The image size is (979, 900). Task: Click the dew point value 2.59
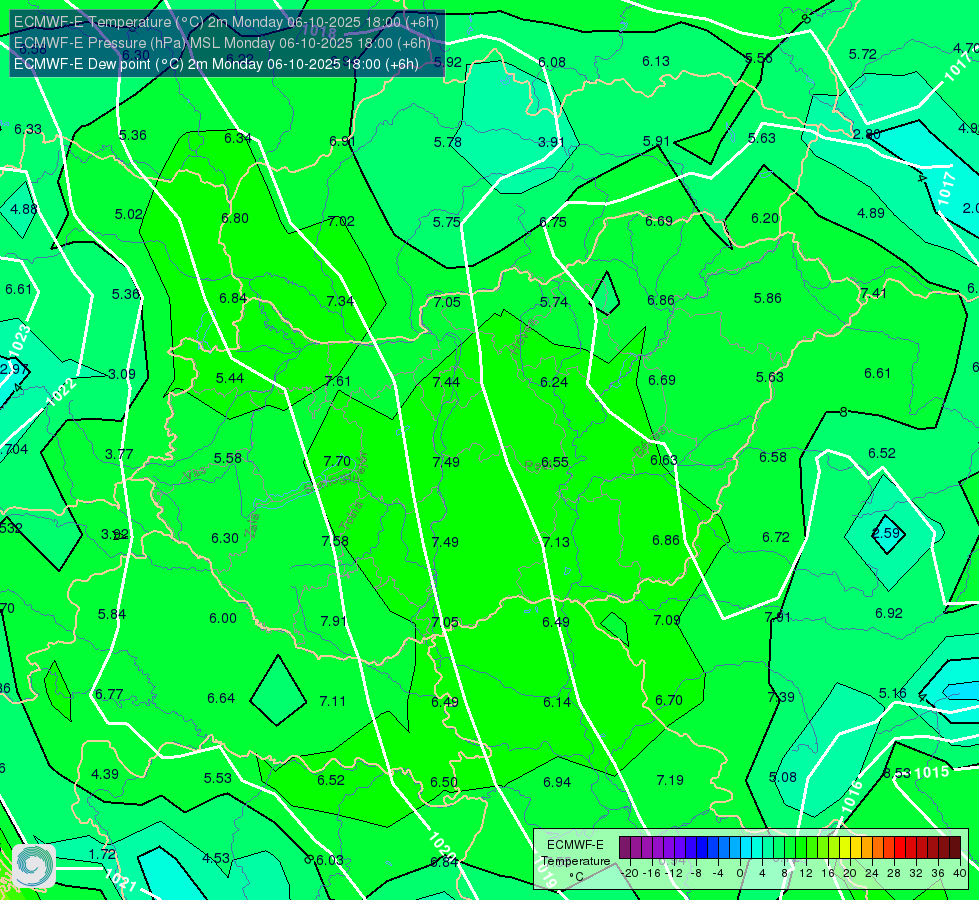pos(886,533)
